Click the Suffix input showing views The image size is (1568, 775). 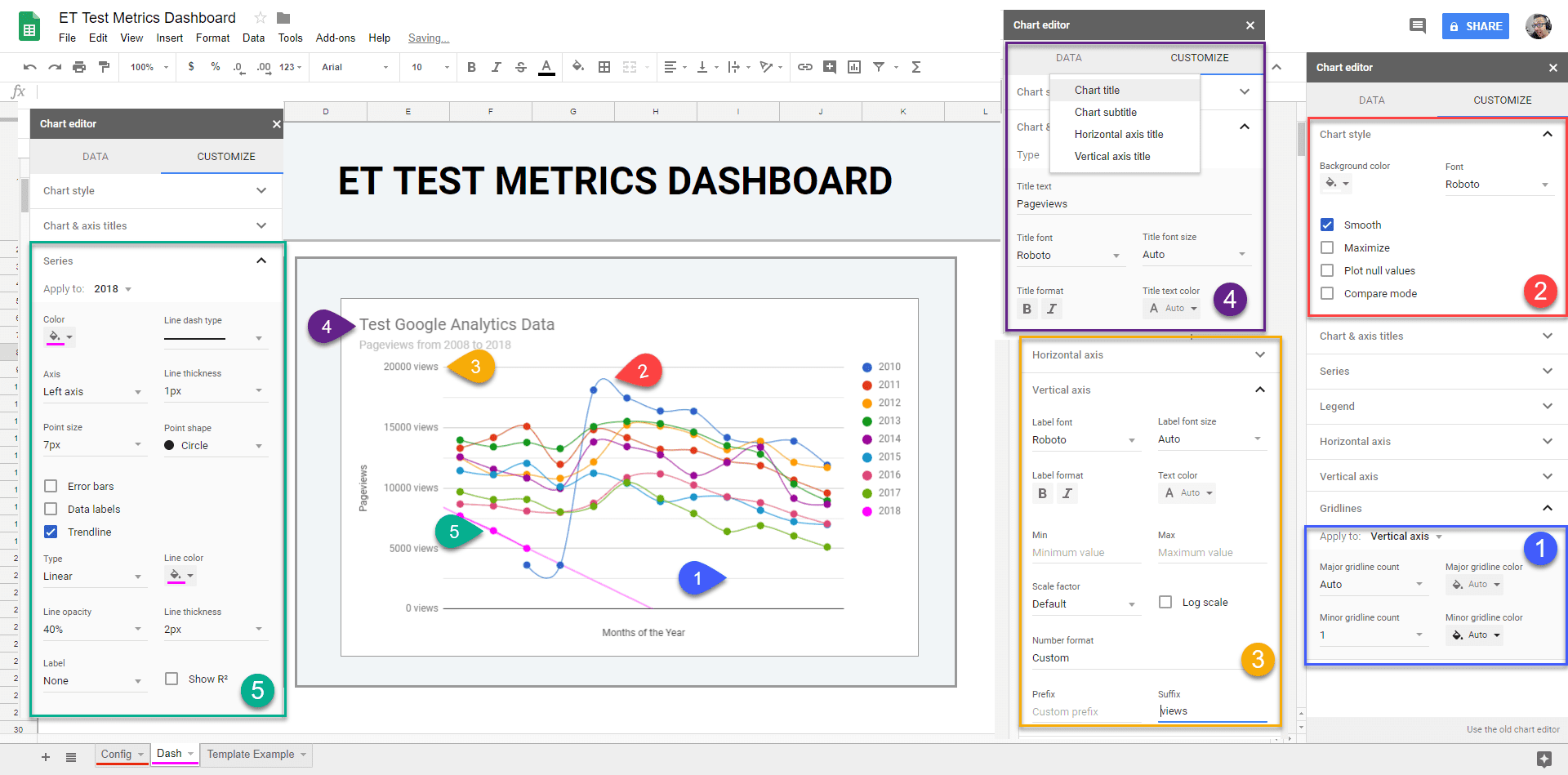1211,710
